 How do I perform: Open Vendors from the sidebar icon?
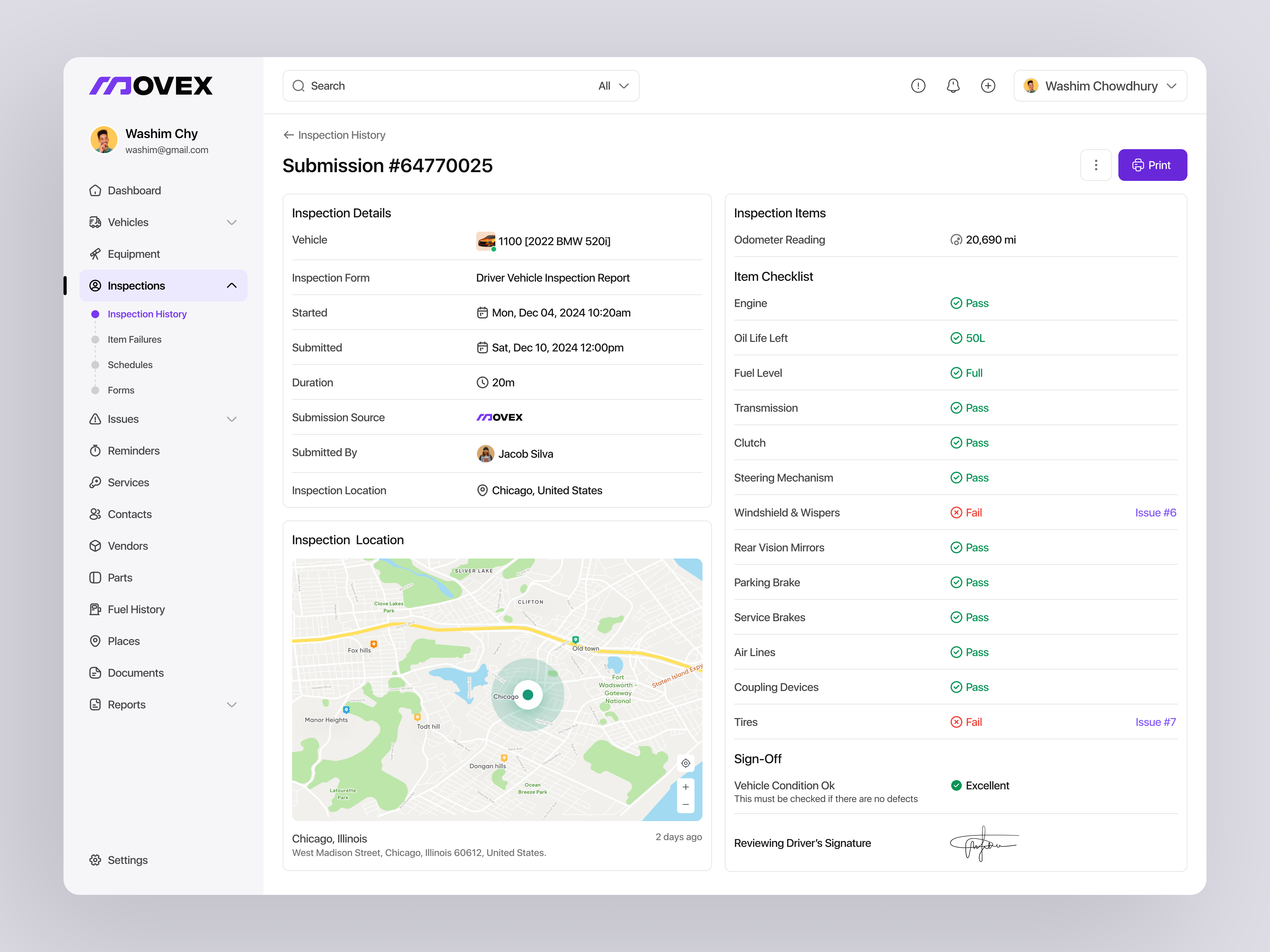tap(96, 546)
